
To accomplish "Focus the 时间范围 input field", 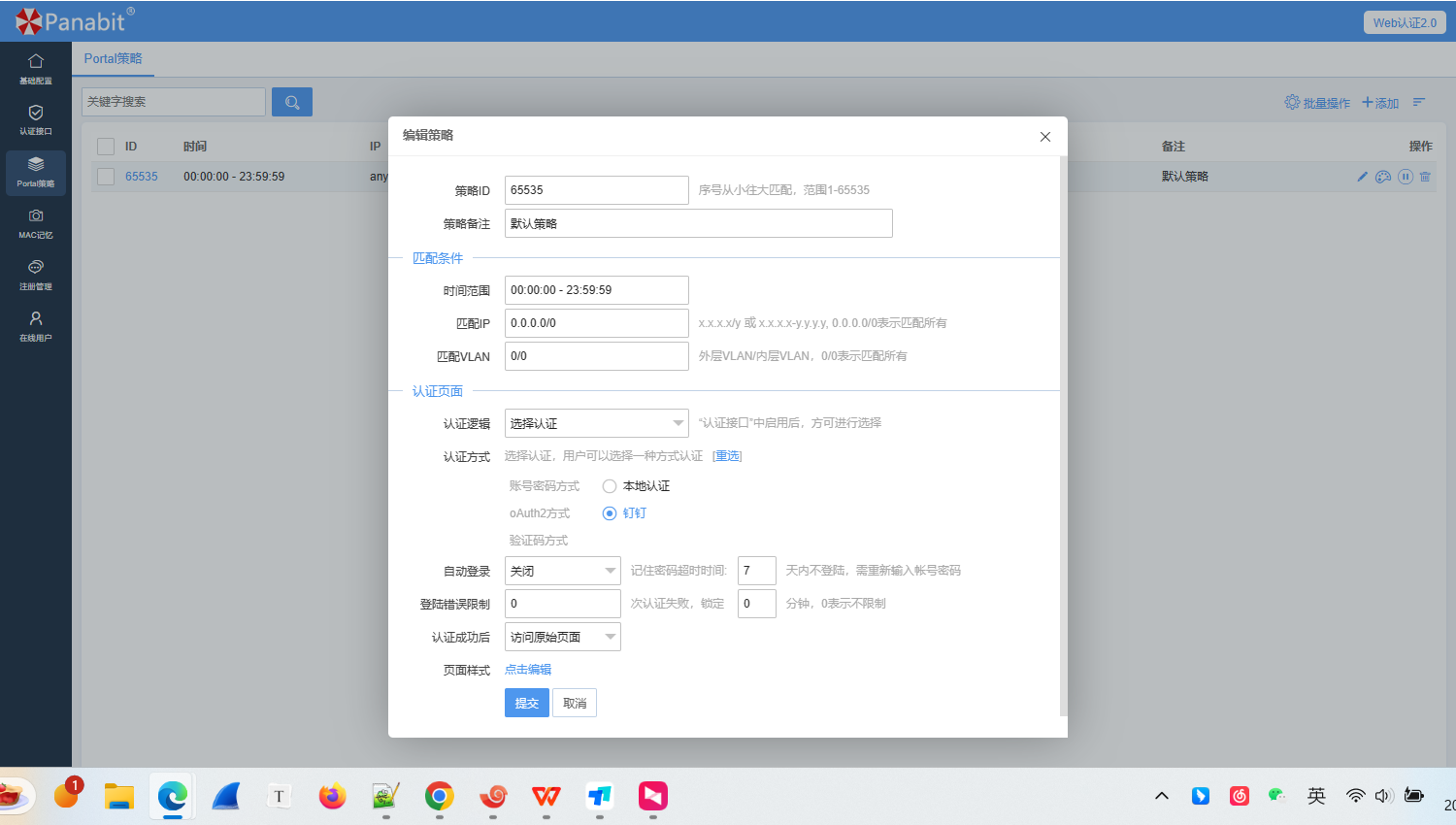I will coord(597,290).
